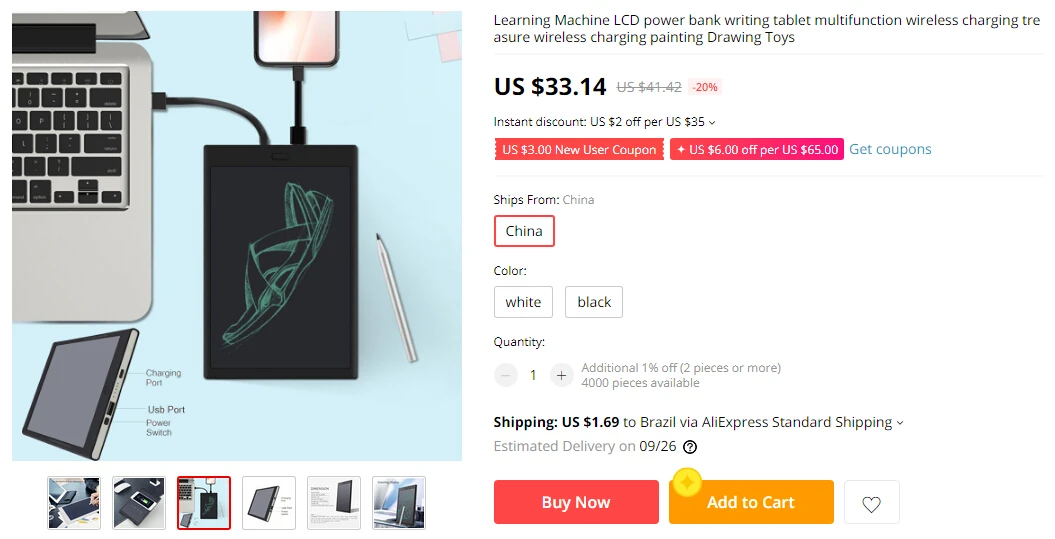Claim the US $3.00 New User Coupon
The image size is (1055, 539).
(x=579, y=149)
